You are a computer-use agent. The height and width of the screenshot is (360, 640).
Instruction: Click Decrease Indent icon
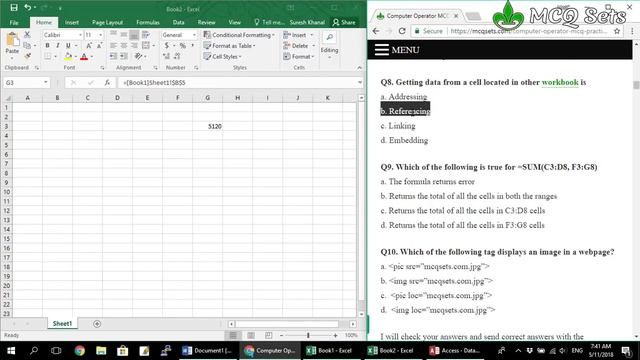[x=113, y=56]
